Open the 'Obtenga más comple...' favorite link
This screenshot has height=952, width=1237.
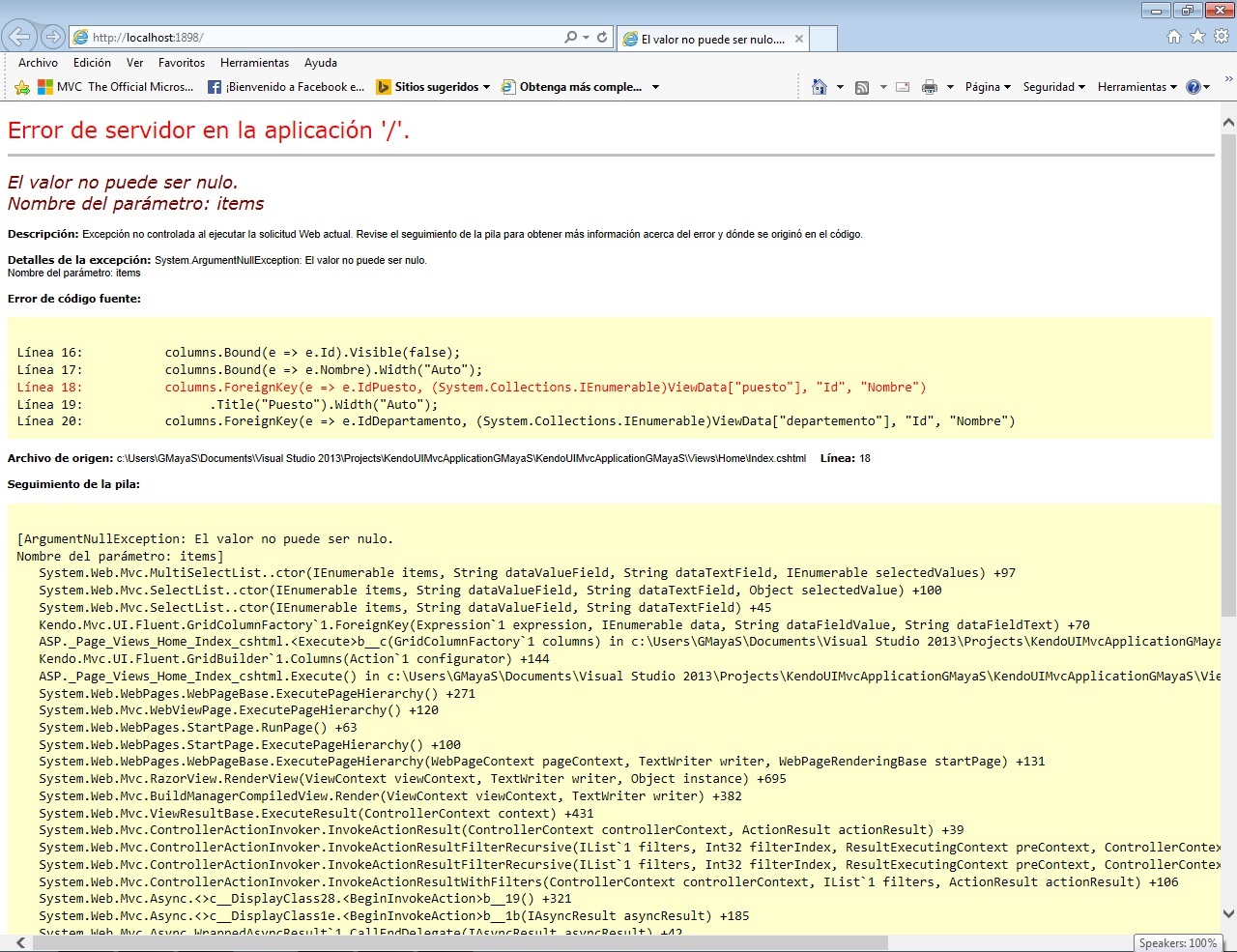(x=572, y=87)
